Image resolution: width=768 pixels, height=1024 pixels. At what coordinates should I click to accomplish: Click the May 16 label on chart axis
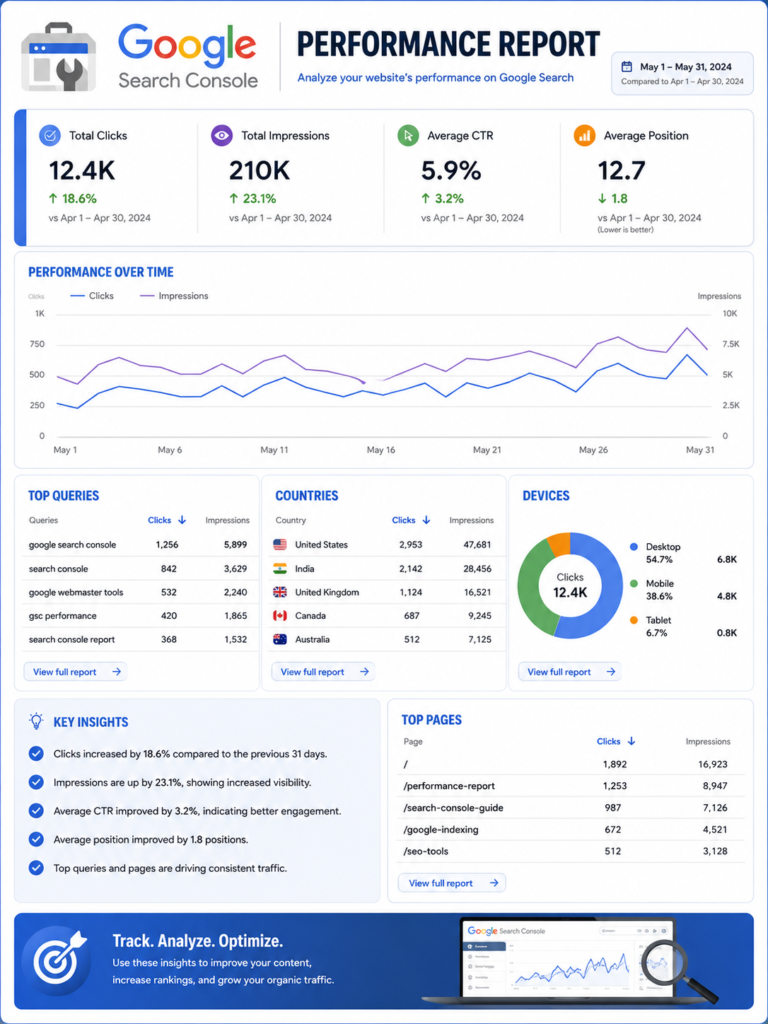381,450
